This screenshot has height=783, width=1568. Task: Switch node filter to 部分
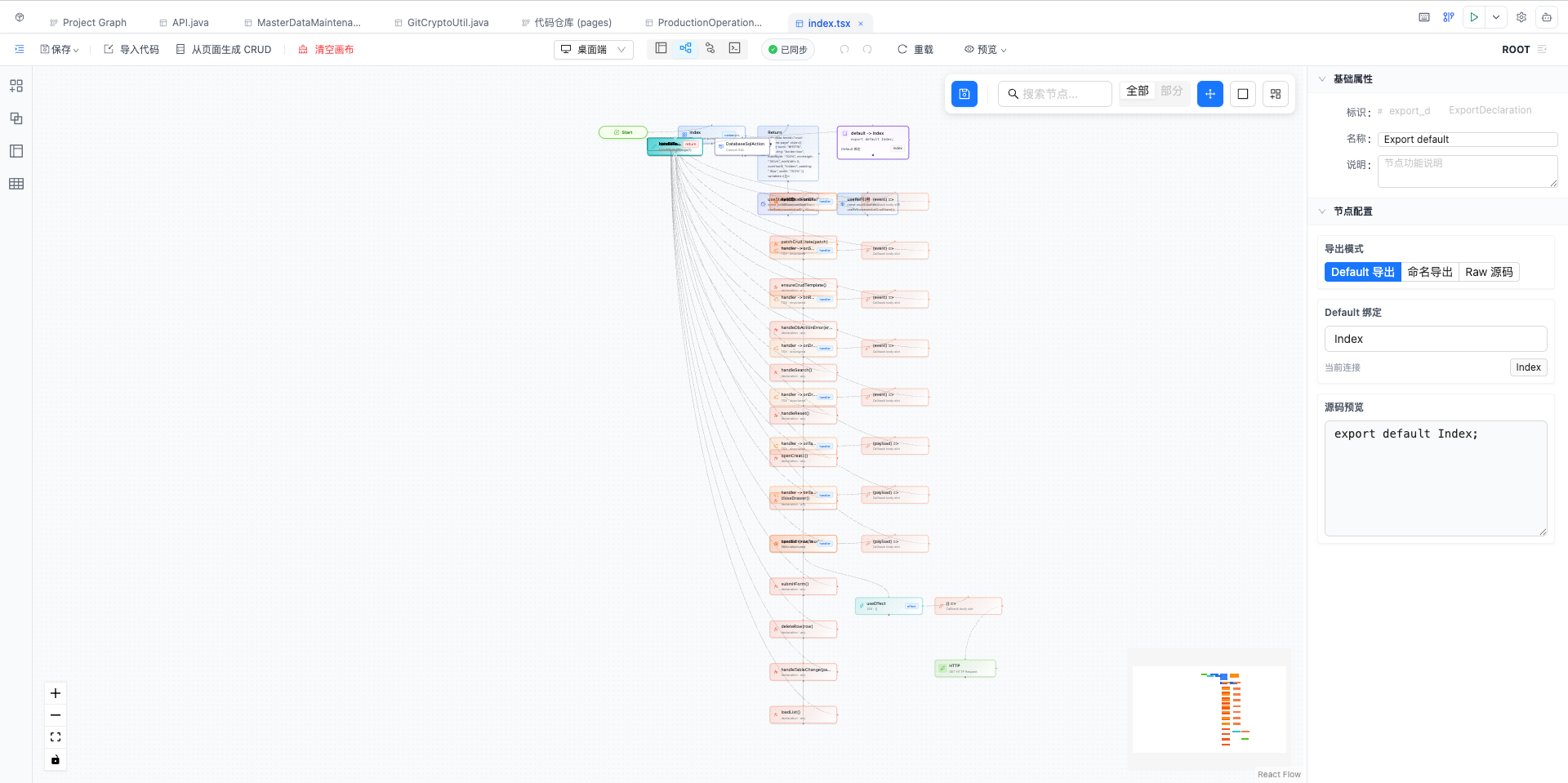tap(1172, 91)
